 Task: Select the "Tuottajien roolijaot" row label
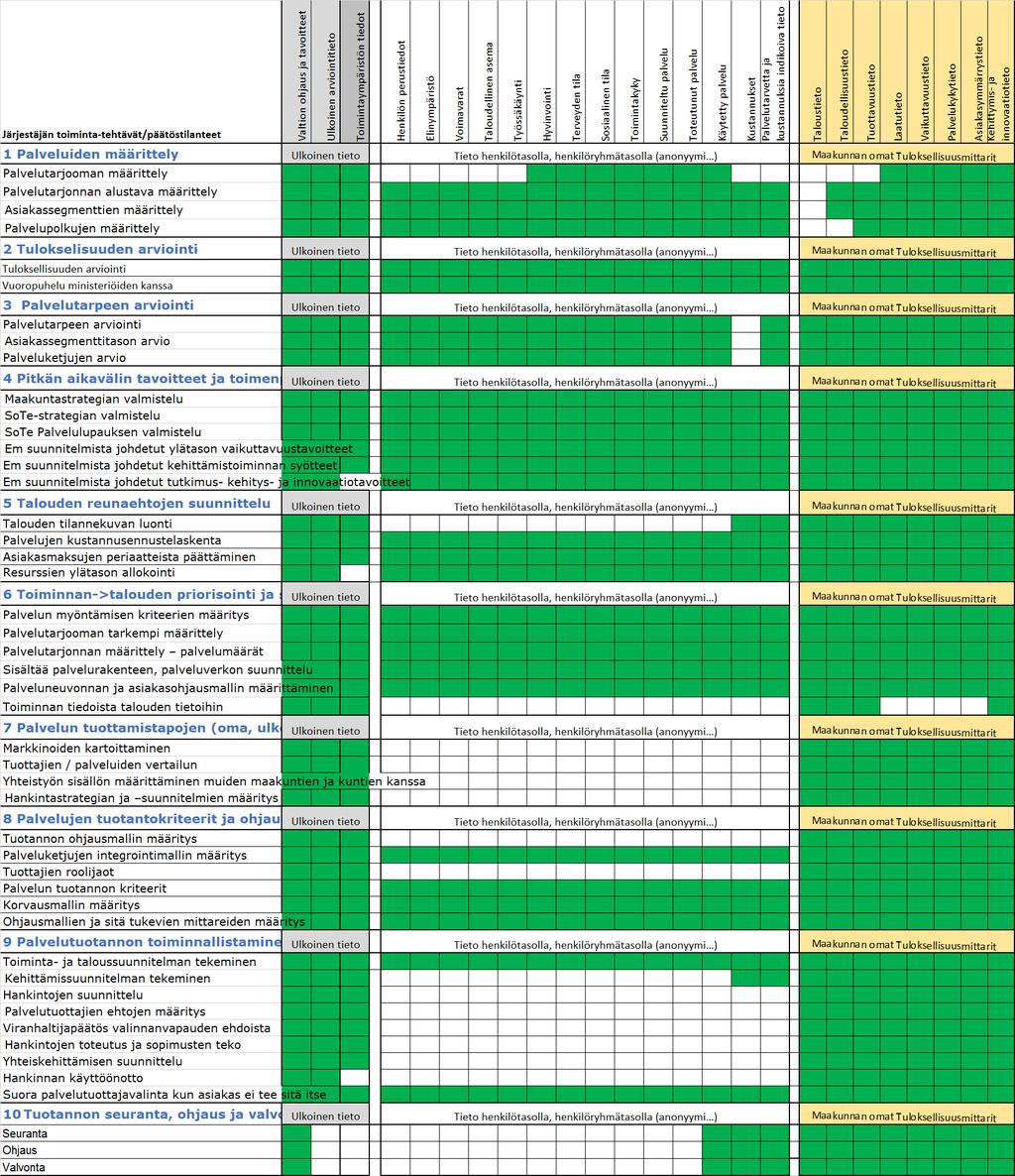(x=58, y=872)
